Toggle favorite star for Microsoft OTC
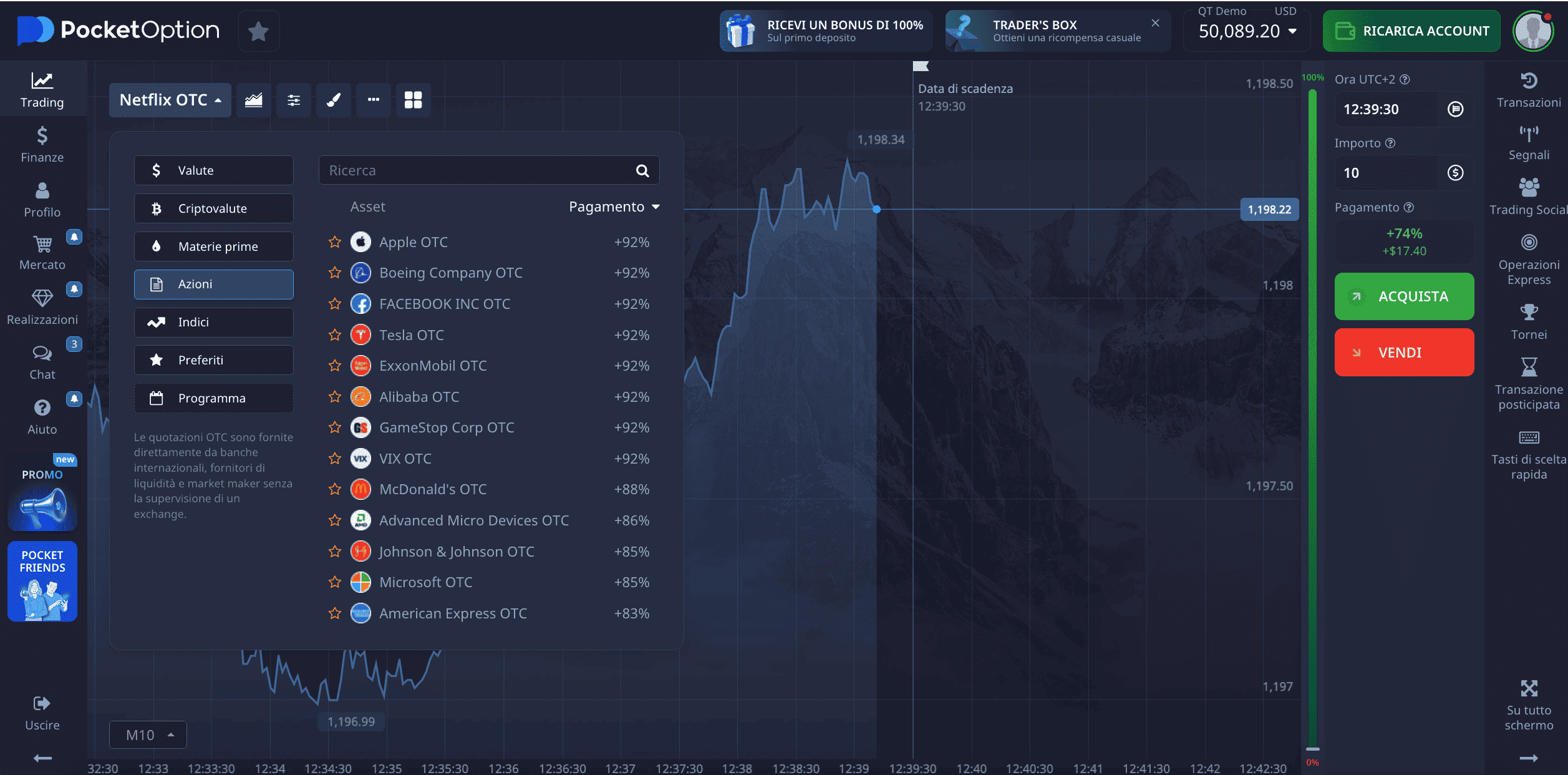Viewport: 1568px width, 775px height. click(x=335, y=582)
